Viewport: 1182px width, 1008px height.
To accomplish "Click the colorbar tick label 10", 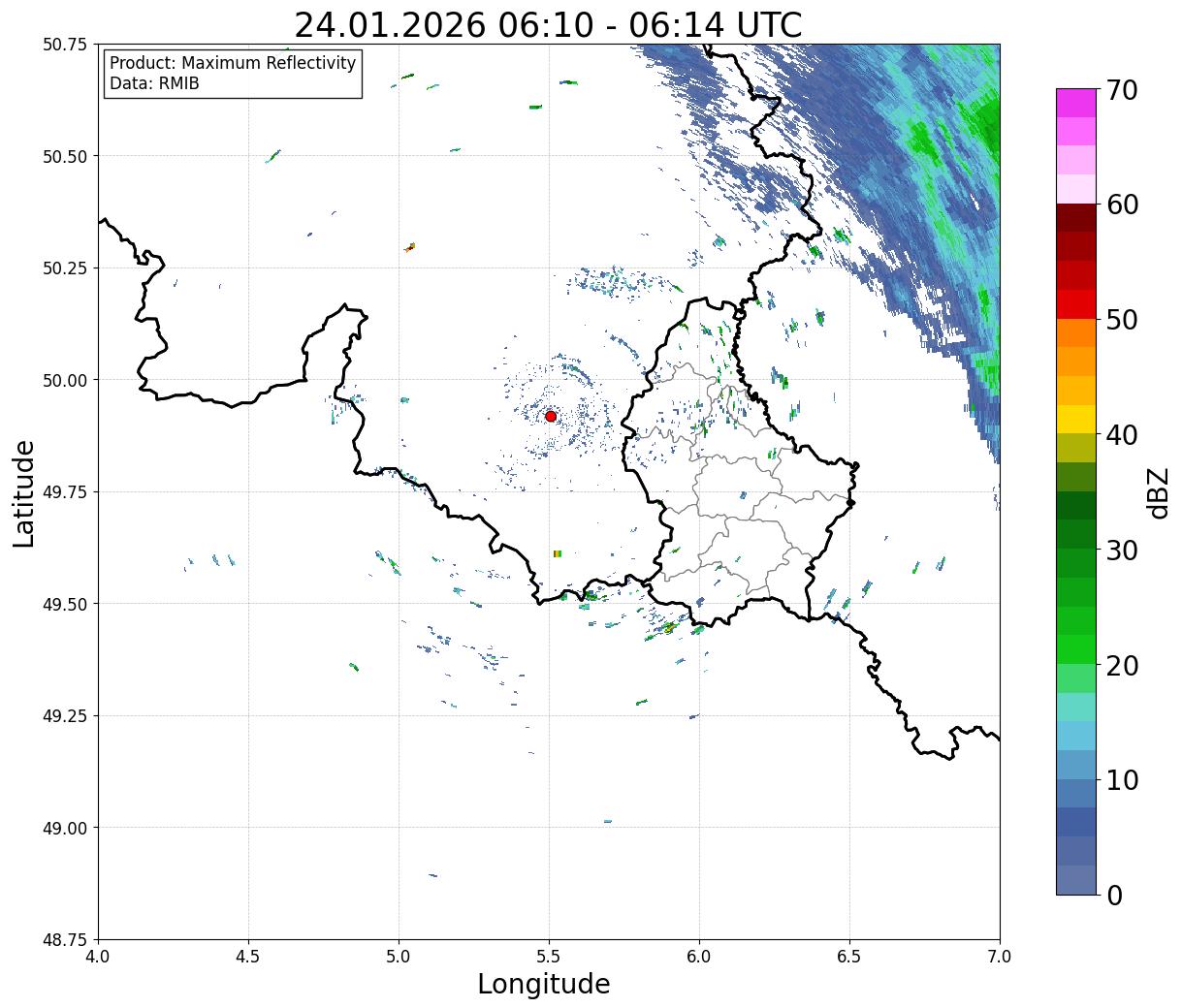I will 1121,779.
